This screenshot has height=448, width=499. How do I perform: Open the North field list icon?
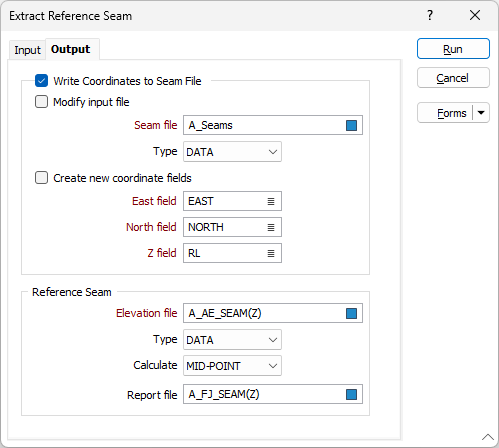click(271, 227)
